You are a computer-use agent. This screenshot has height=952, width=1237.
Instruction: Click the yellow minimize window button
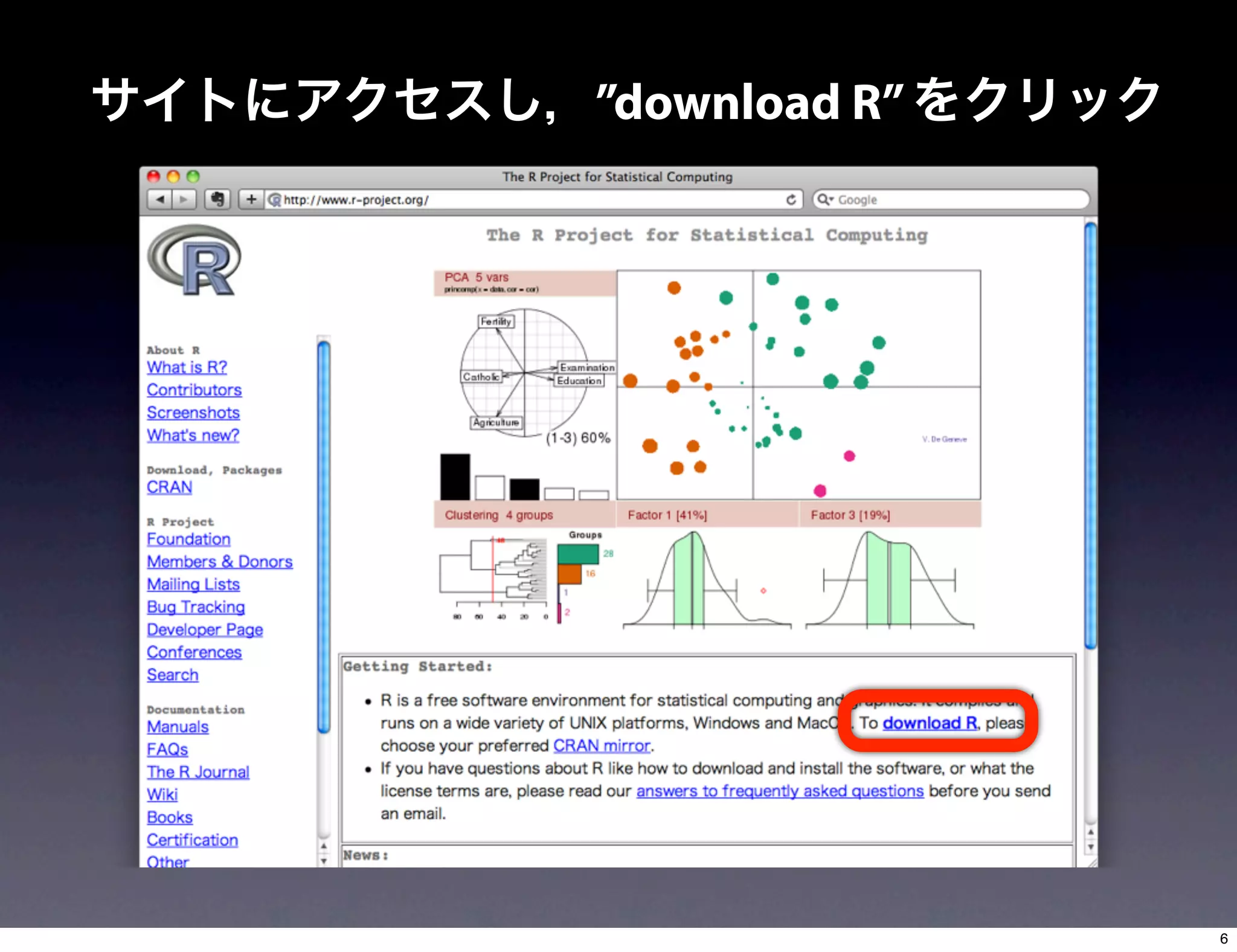[173, 176]
